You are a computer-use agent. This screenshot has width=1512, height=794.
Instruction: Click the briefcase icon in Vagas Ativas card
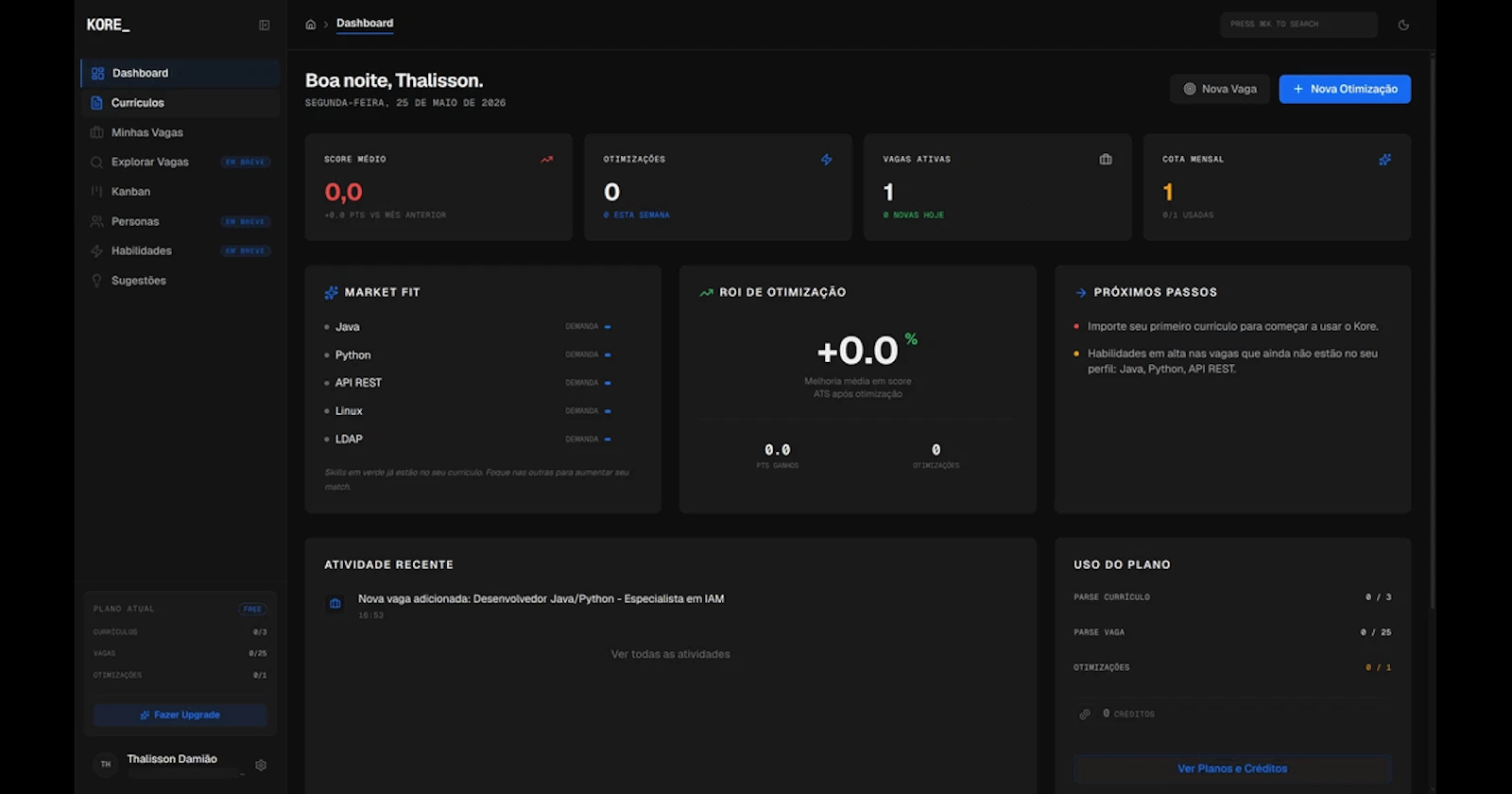tap(1106, 160)
